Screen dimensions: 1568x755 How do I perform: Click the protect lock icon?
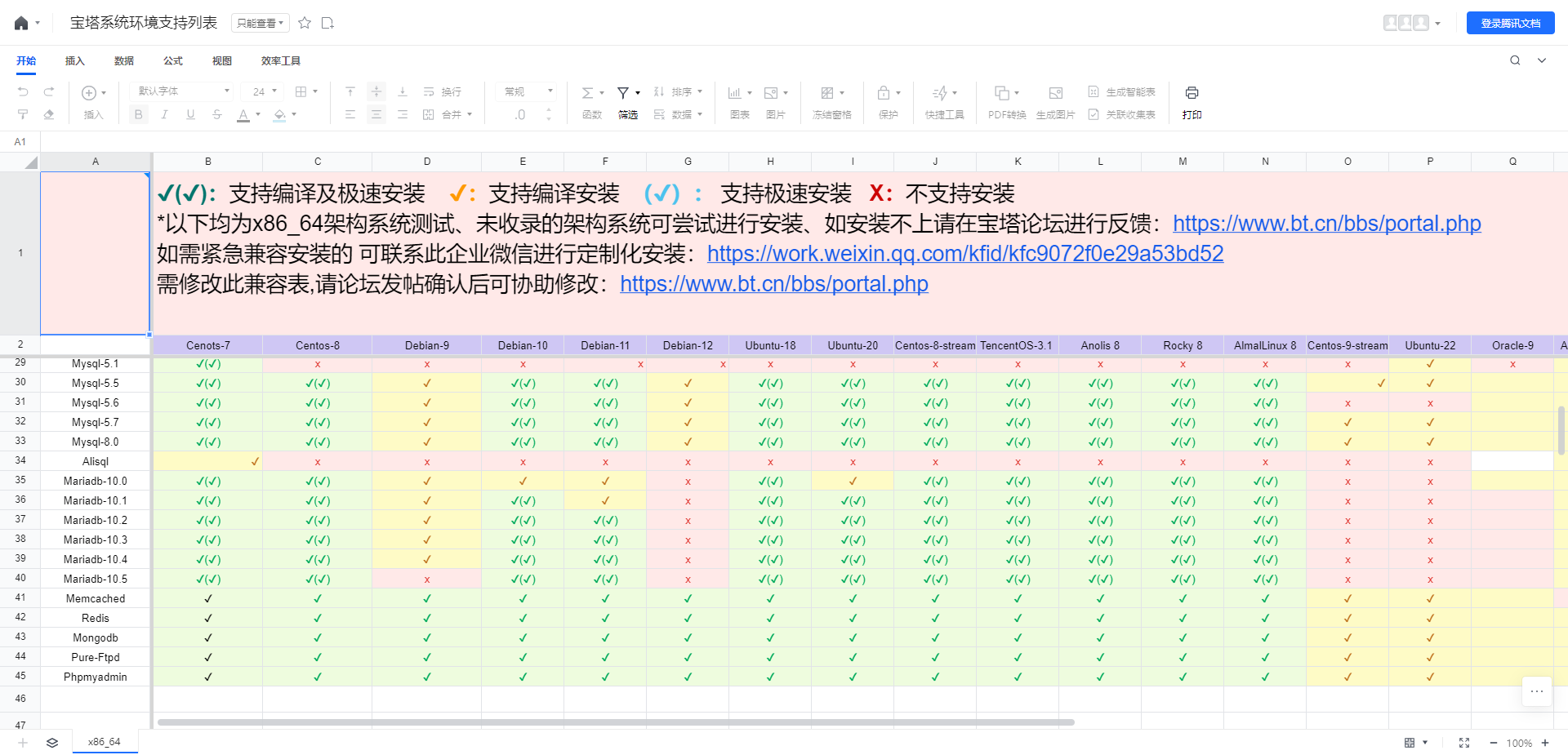tap(884, 92)
